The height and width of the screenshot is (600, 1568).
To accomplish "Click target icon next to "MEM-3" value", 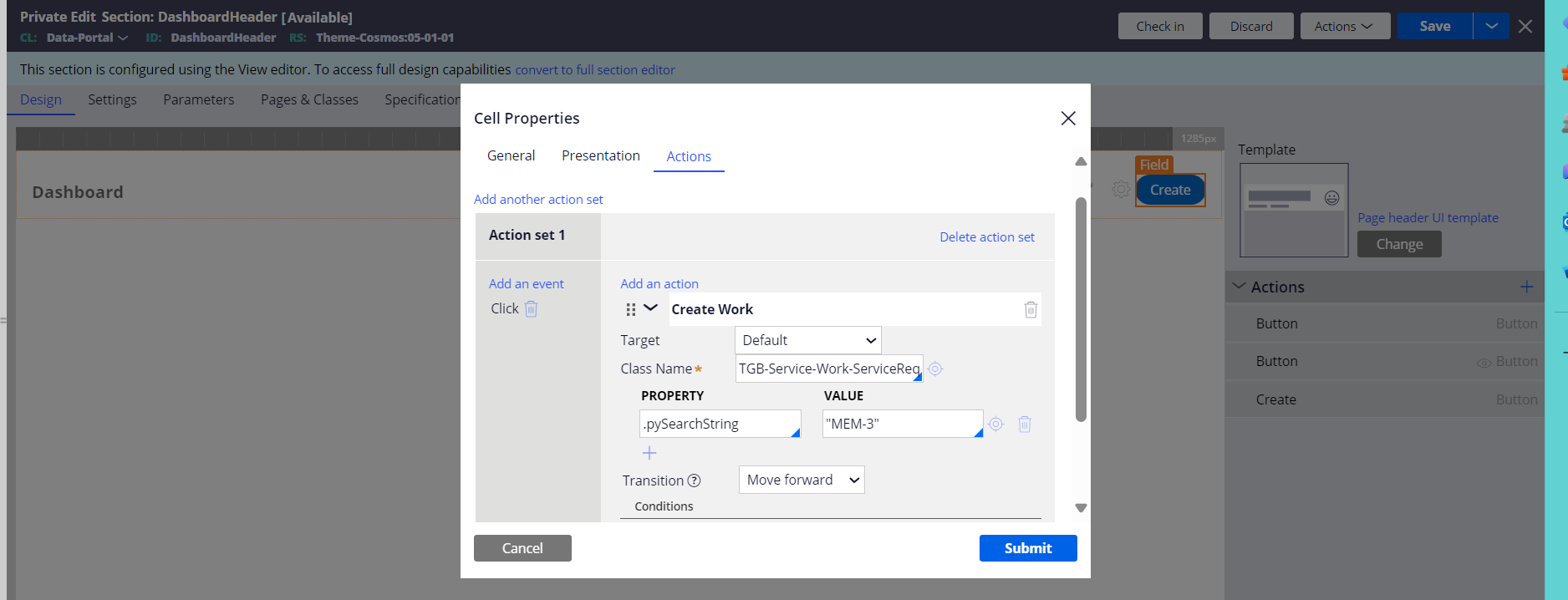I will (x=995, y=425).
